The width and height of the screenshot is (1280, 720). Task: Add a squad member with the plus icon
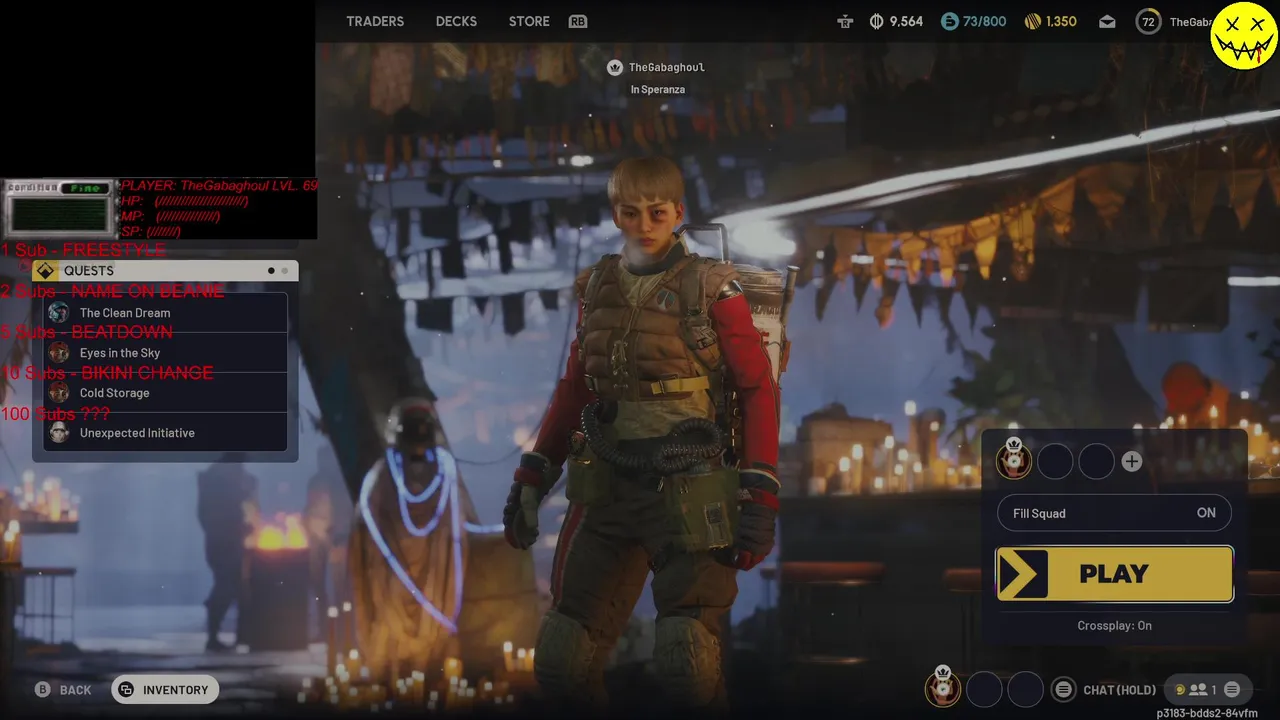click(x=1132, y=461)
